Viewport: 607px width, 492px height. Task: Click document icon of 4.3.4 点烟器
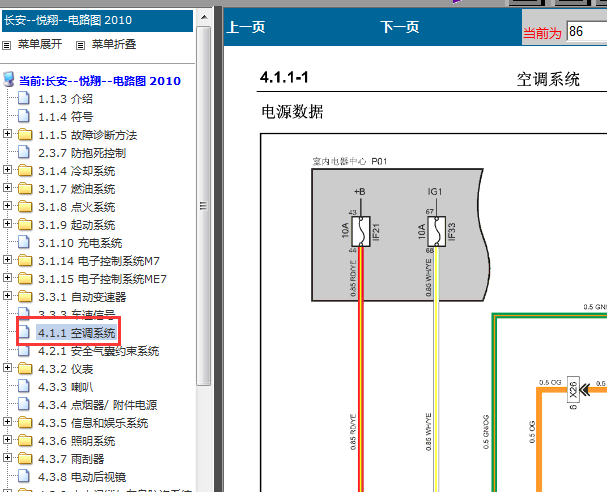coord(24,404)
